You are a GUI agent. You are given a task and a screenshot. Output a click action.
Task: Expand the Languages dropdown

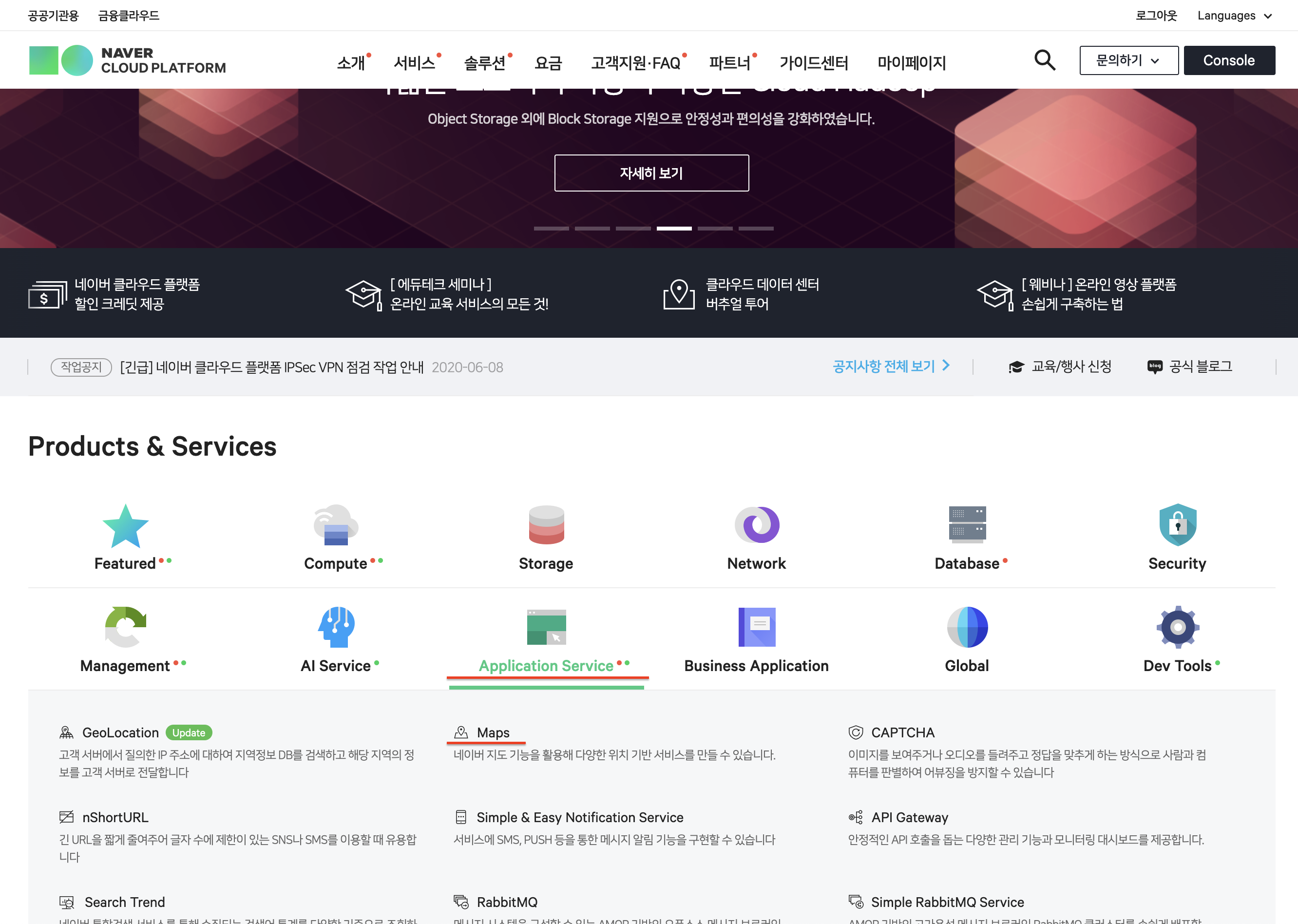(1234, 16)
